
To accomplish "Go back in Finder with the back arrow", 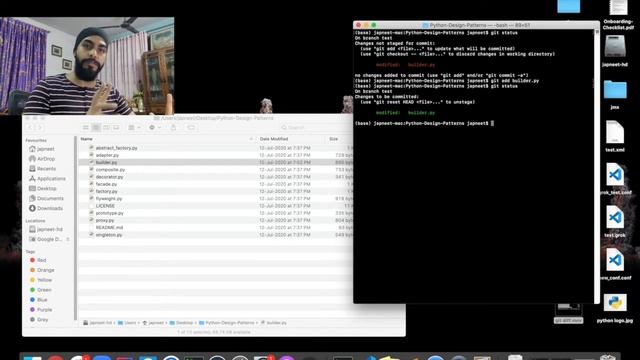I will coord(30,128).
